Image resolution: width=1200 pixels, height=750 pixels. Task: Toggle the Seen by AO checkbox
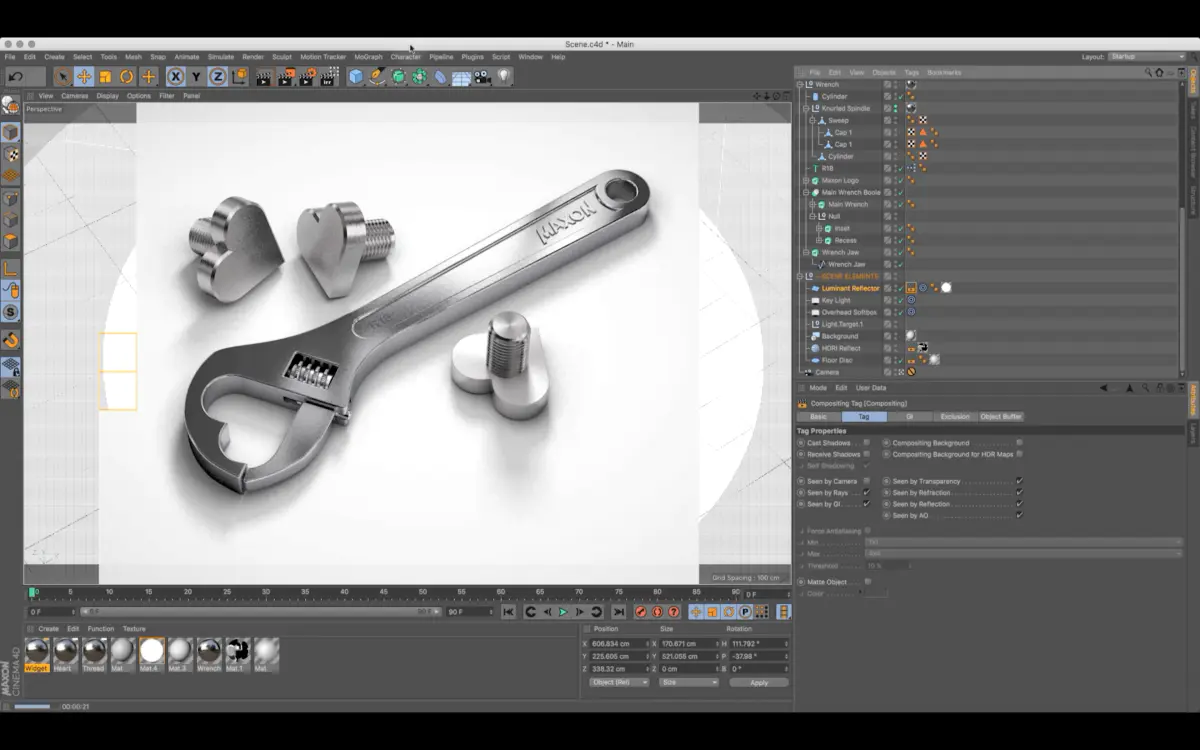1019,515
